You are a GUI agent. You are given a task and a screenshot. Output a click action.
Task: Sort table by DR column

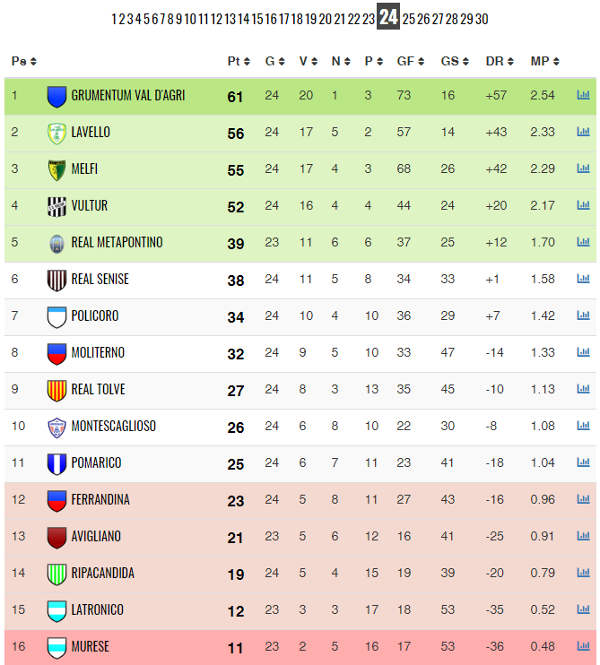500,61
